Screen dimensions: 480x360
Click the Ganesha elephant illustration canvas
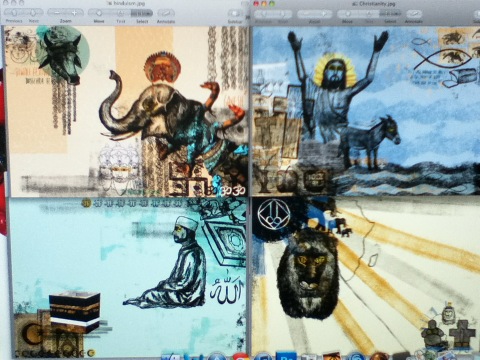coord(126,111)
